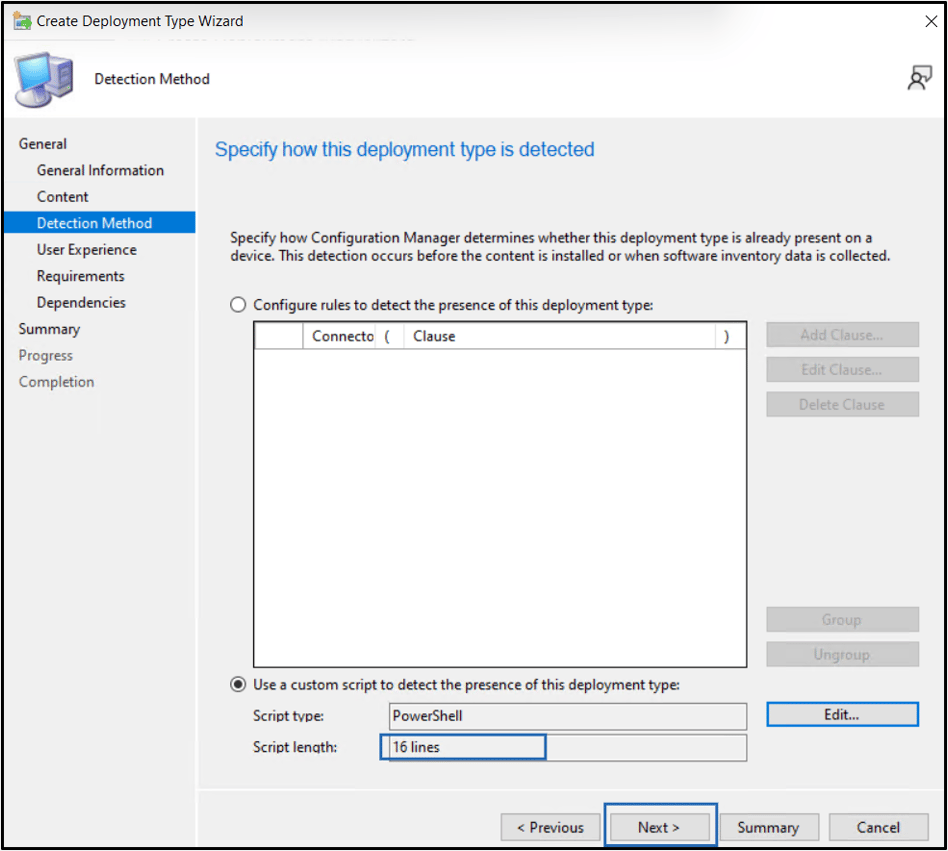948x851 pixels.
Task: Go to Content step in sidebar
Action: coord(62,197)
